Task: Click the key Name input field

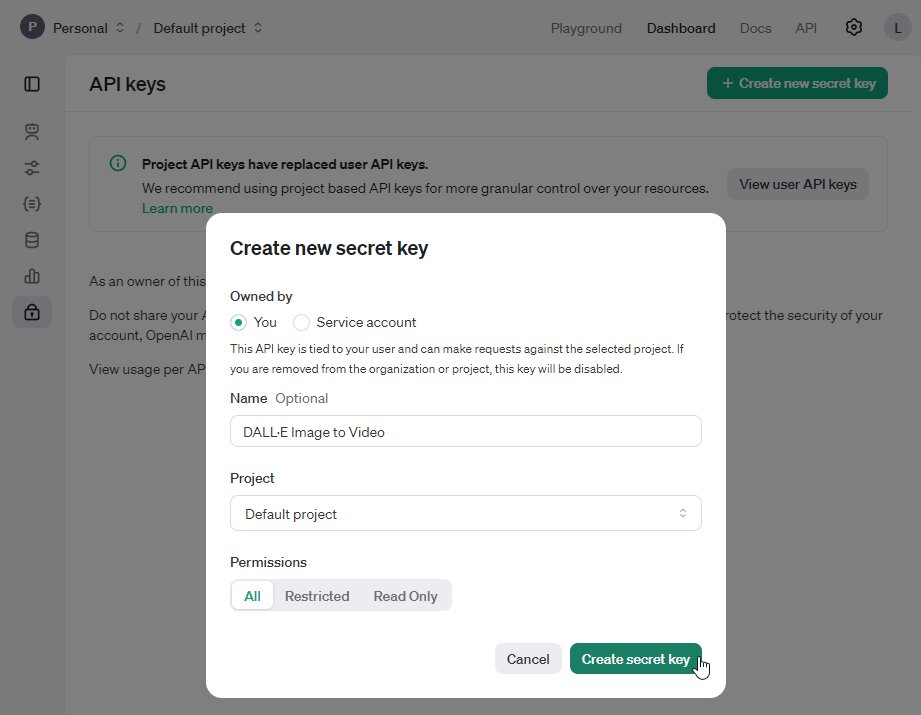Action: pos(465,430)
